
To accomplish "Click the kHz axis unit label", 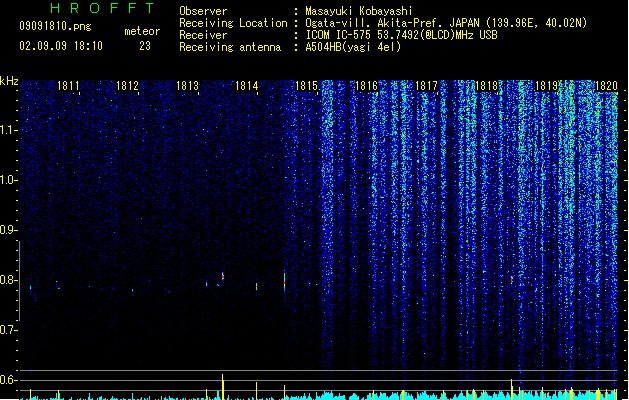I will (9, 81).
